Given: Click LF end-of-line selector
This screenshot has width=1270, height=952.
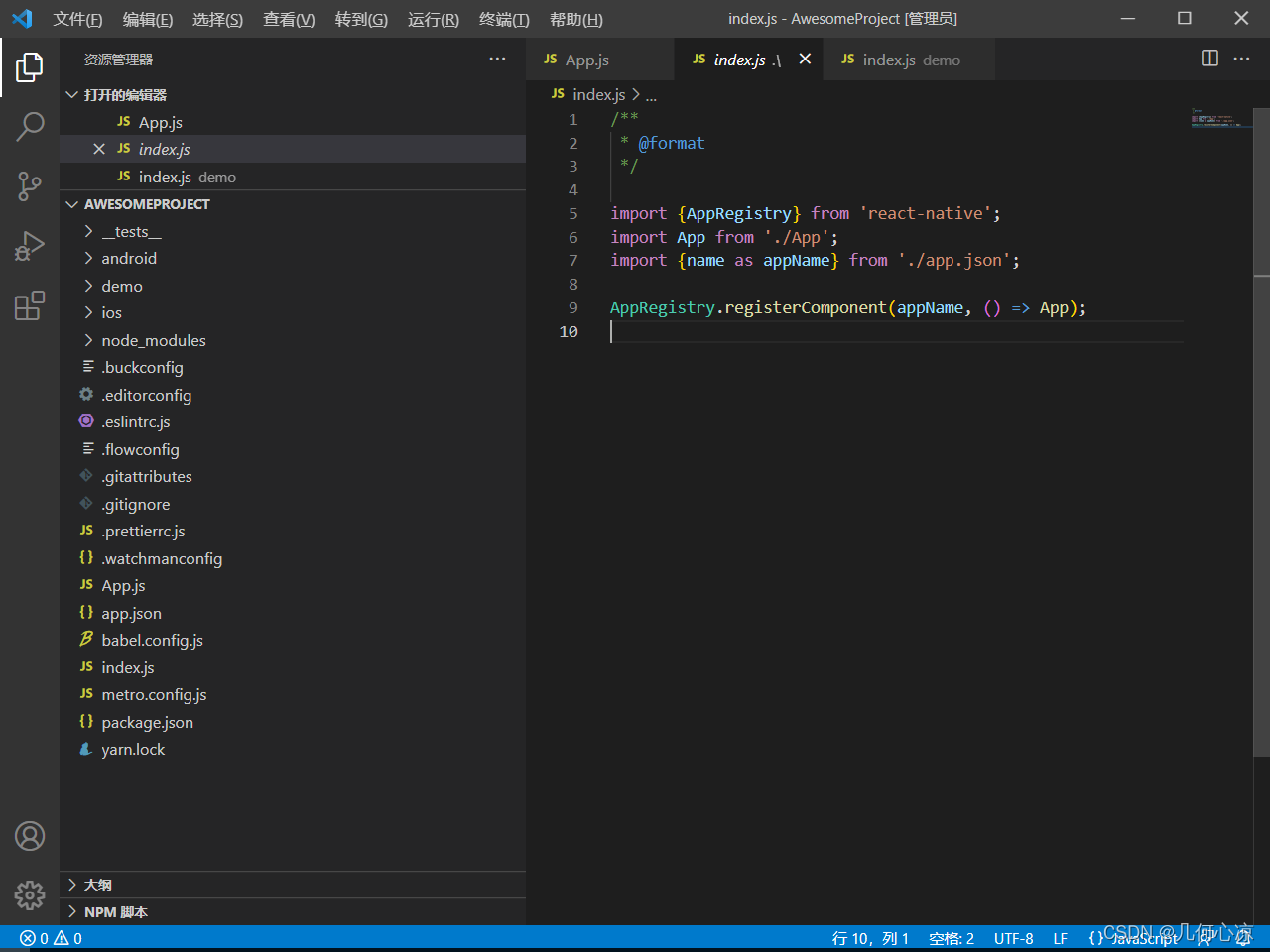Looking at the screenshot, I should (x=1061, y=938).
